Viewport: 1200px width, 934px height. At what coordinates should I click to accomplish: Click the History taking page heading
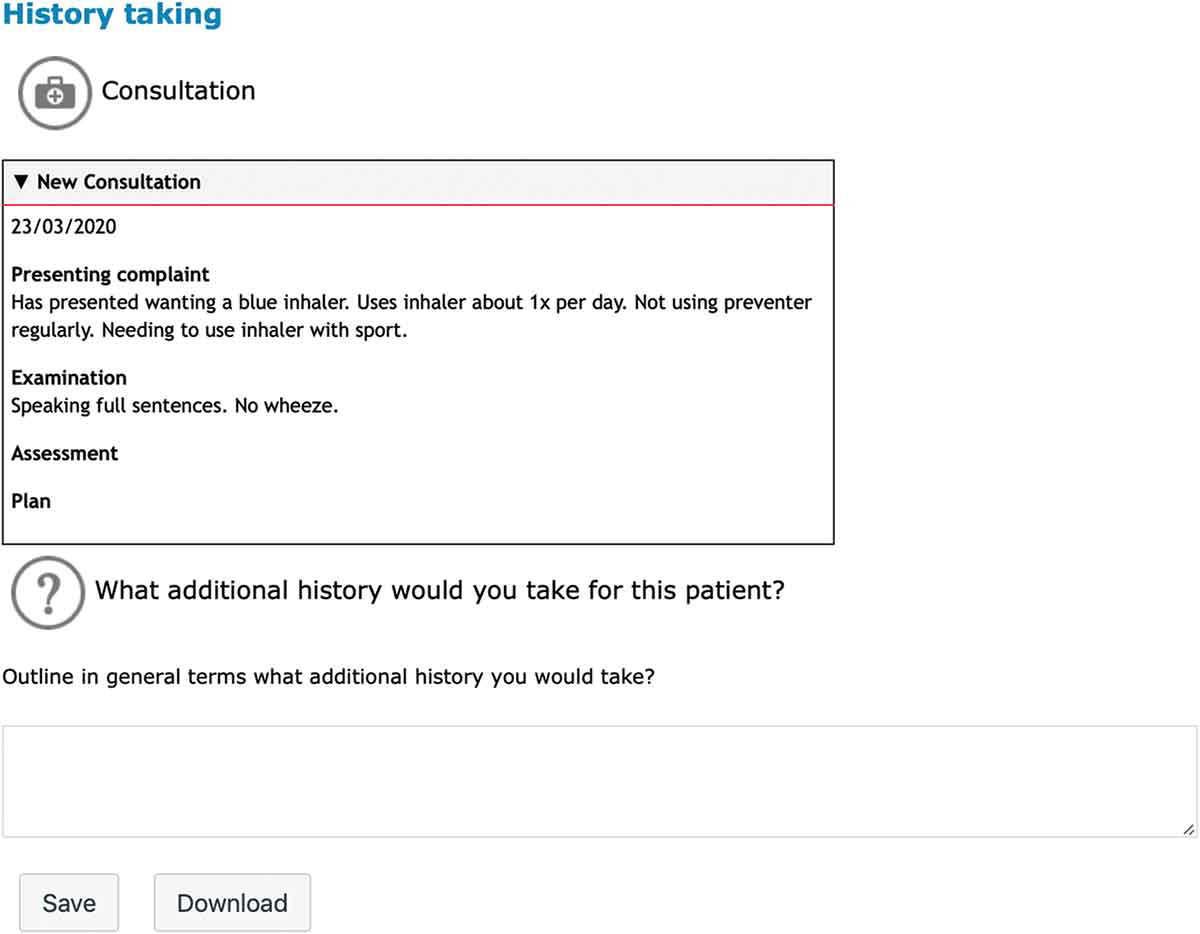tap(111, 14)
